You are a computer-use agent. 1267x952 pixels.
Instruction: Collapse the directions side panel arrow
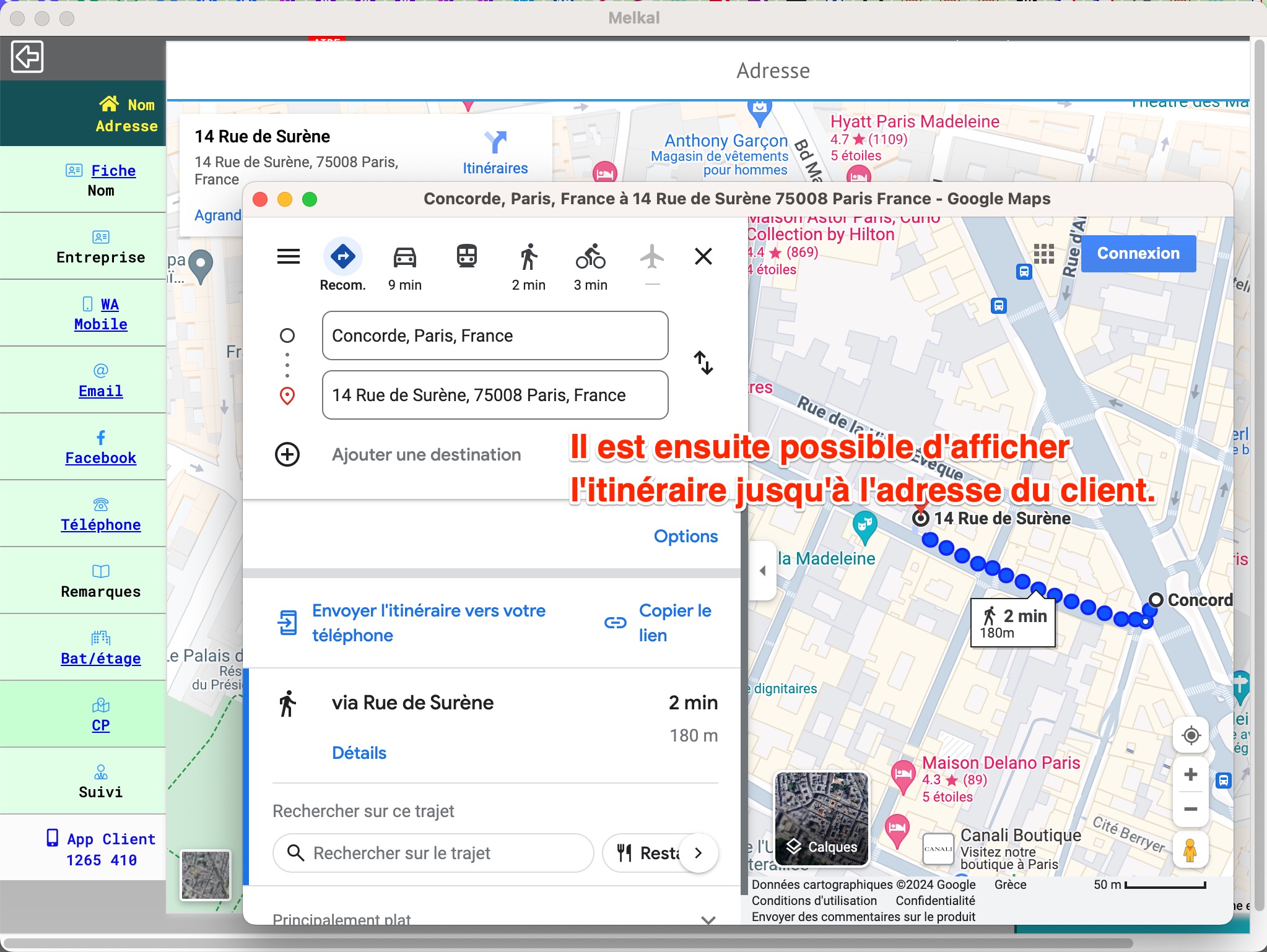tap(763, 571)
